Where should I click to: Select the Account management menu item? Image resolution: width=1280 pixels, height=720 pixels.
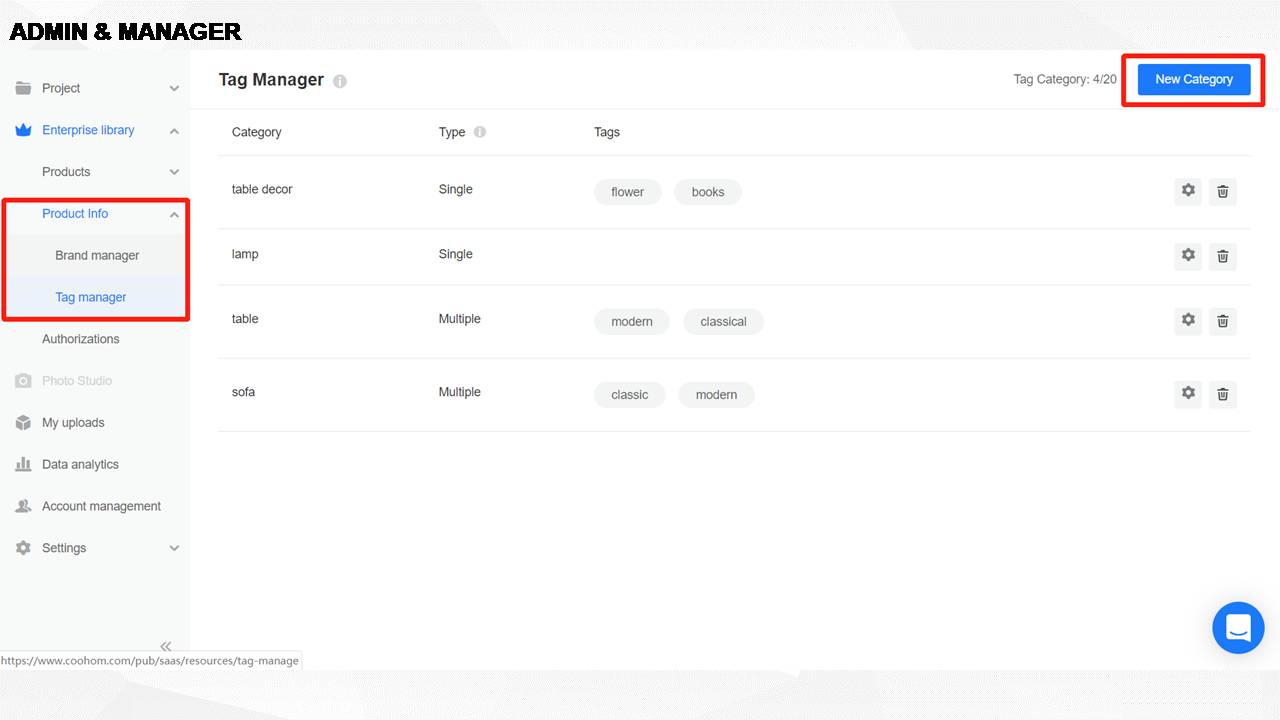(101, 507)
